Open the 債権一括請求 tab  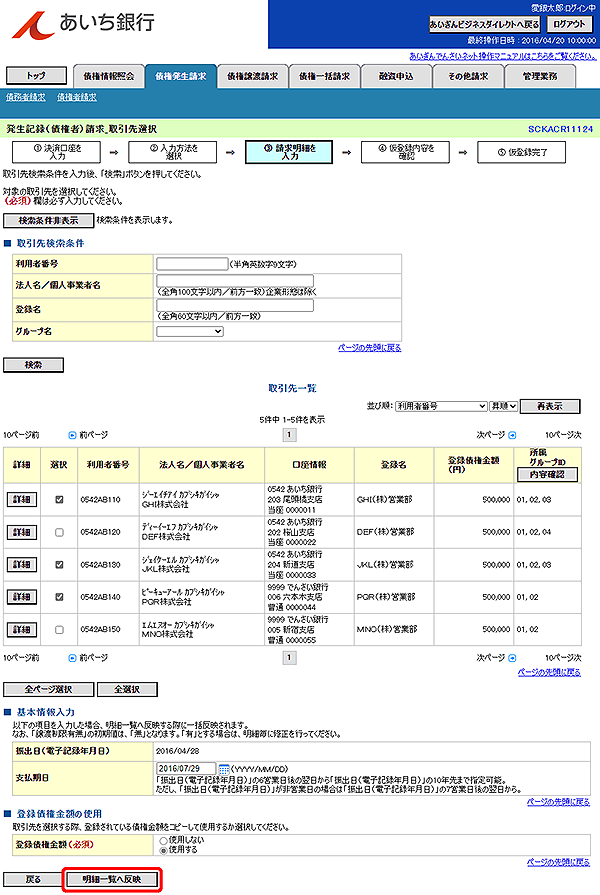(x=324, y=76)
